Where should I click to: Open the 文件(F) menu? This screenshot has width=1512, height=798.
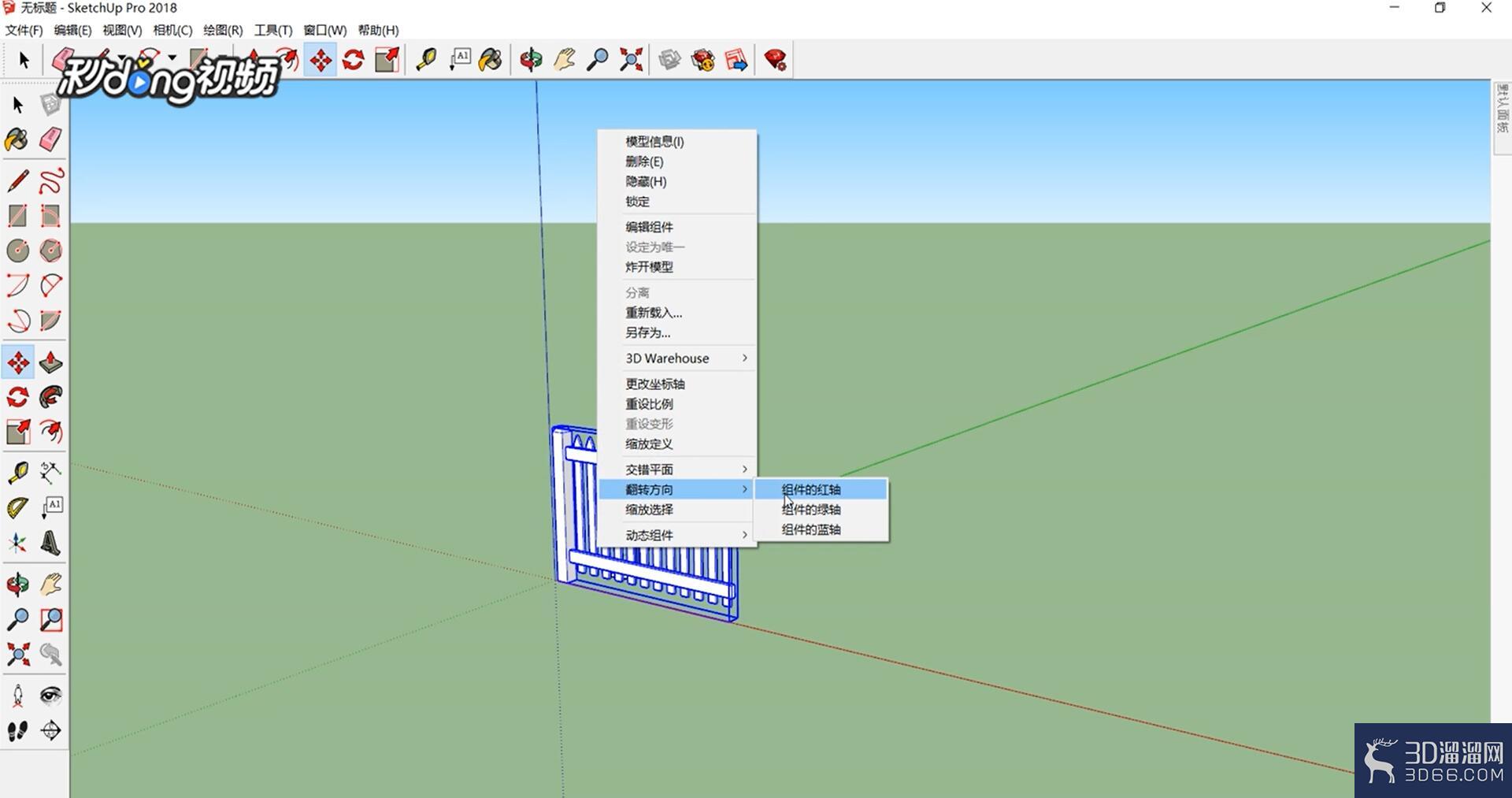tap(24, 30)
